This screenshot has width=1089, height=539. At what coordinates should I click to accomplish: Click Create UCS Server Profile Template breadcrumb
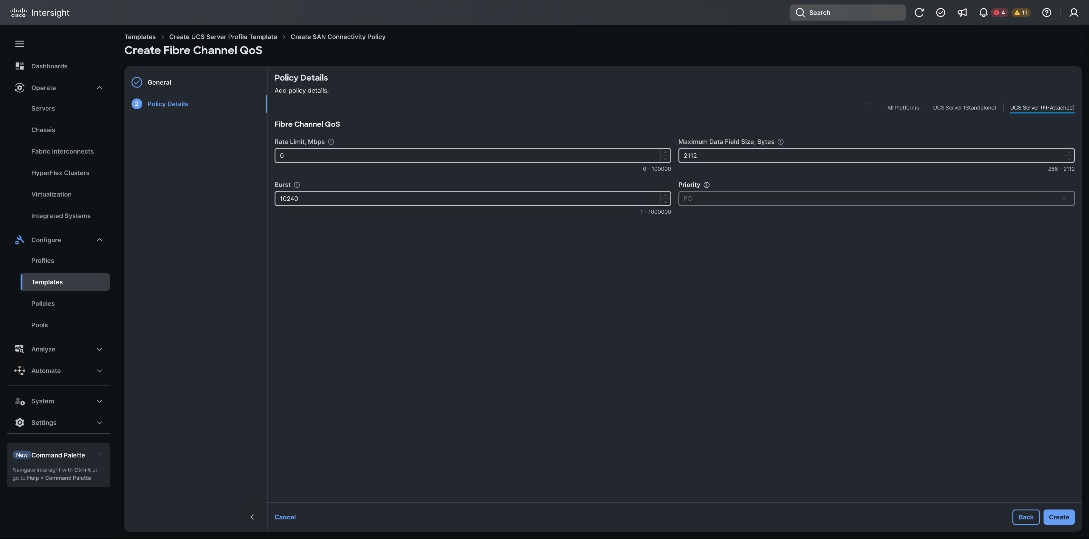[x=223, y=37]
